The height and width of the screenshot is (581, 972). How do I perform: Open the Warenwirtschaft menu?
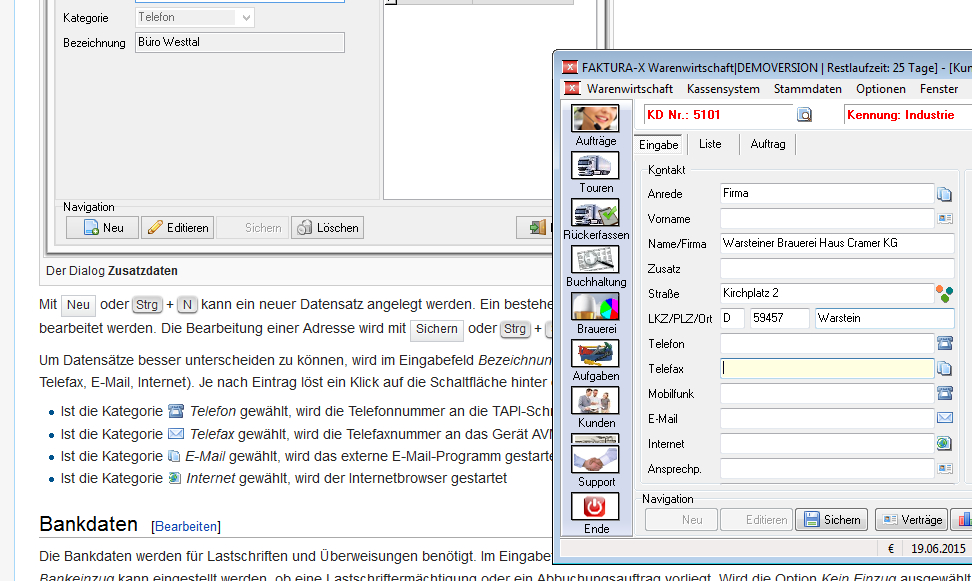[x=629, y=89]
